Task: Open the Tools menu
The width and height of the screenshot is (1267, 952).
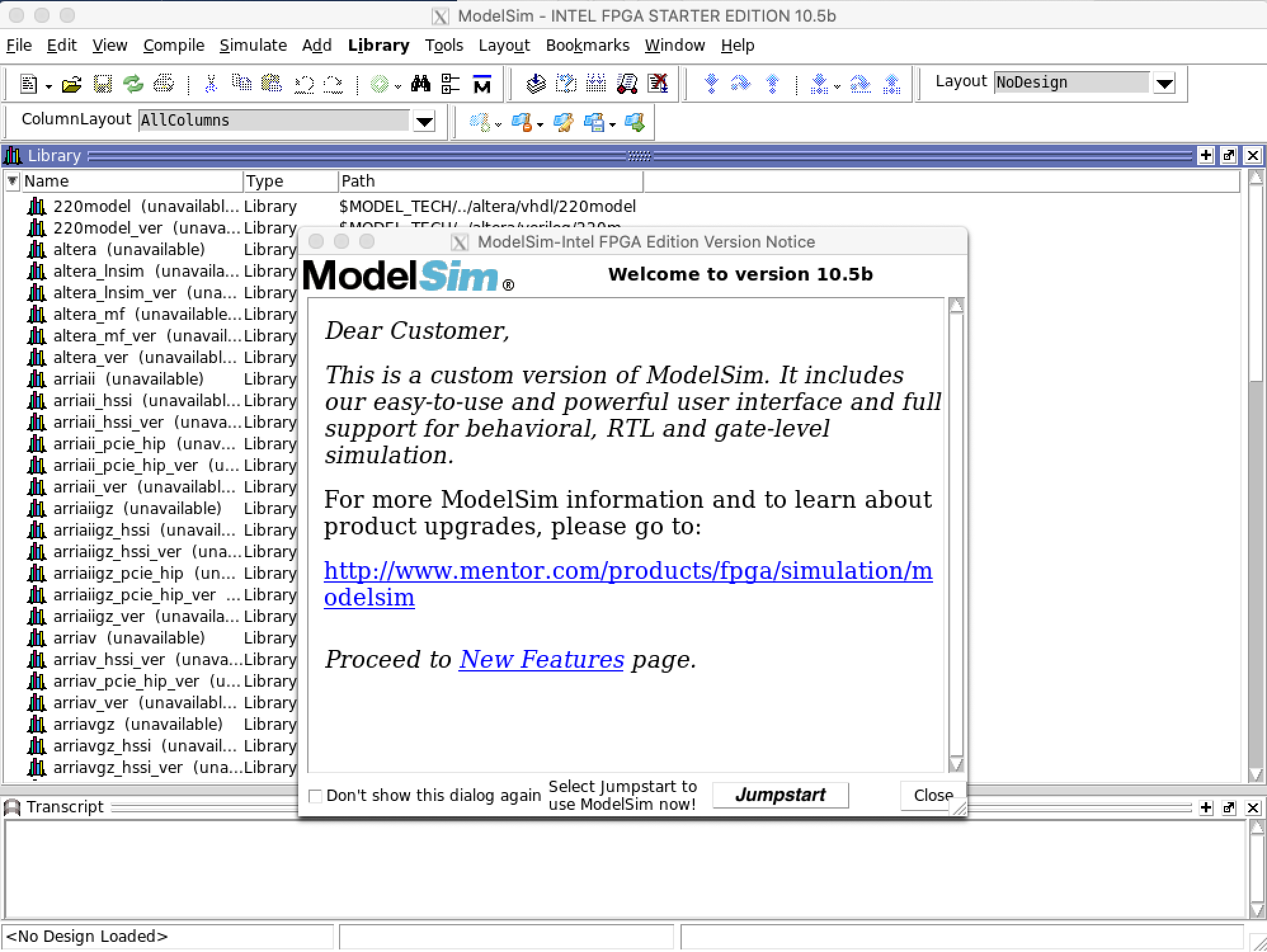Action: tap(444, 46)
